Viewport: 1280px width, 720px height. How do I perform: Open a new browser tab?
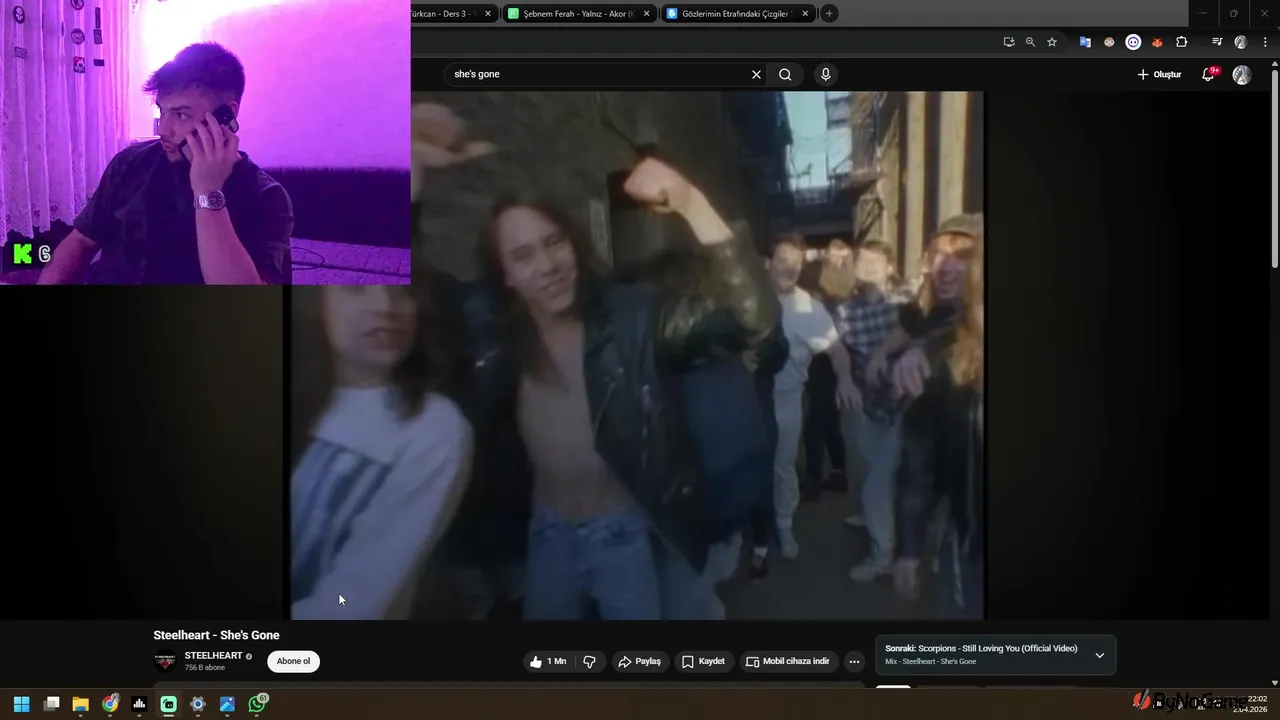pos(829,14)
